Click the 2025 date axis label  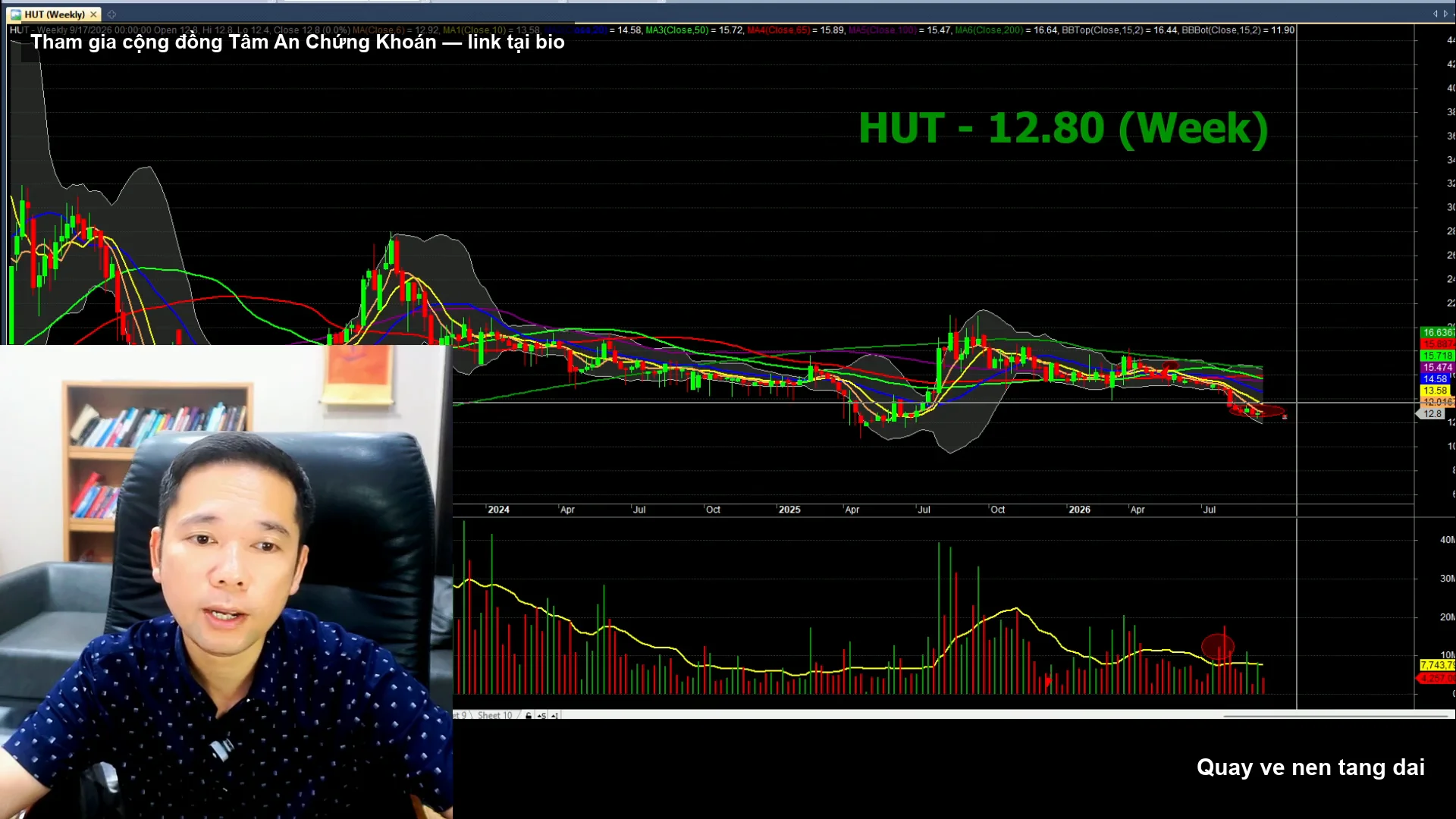pyautogui.click(x=789, y=510)
